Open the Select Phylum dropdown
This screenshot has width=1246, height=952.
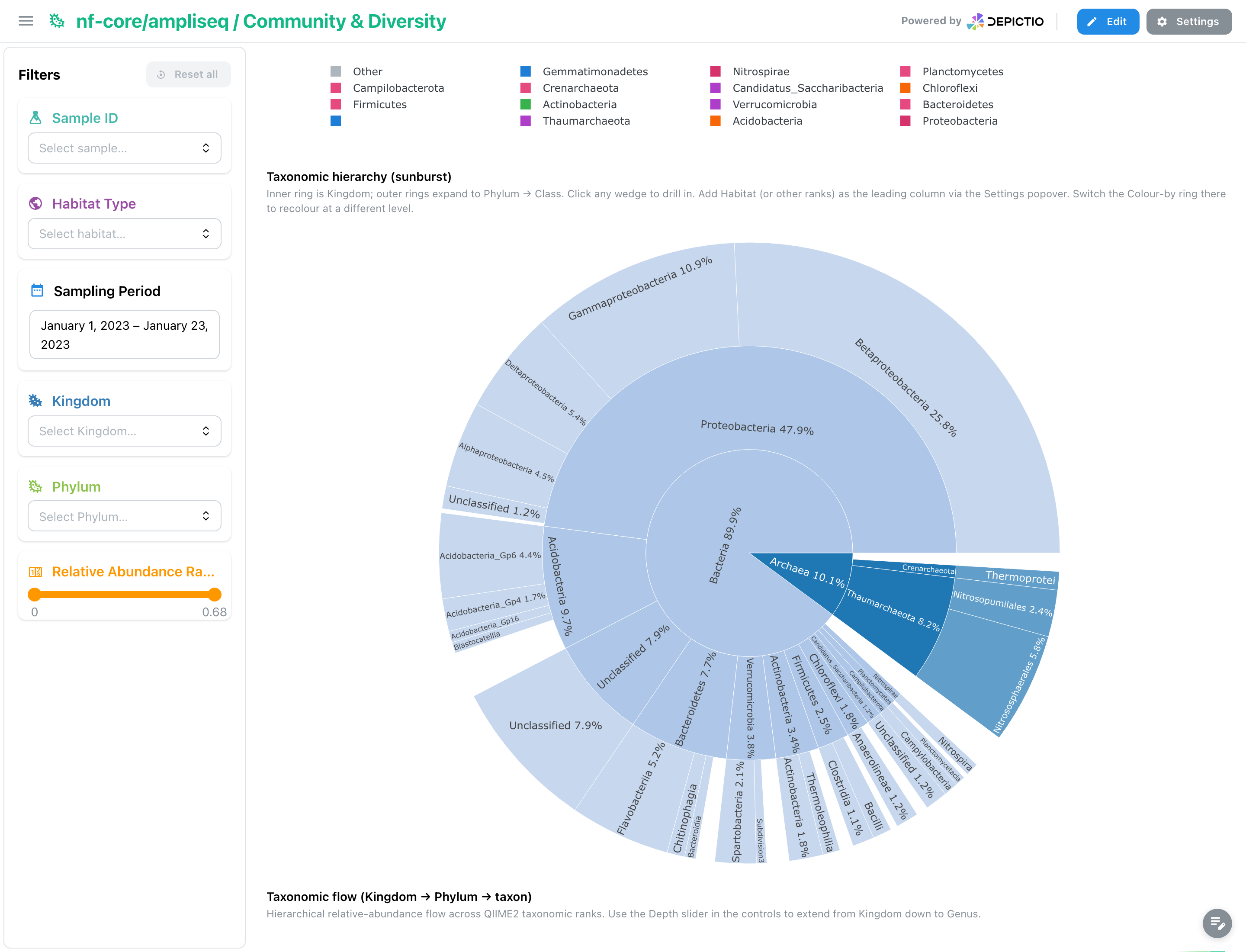[x=125, y=516]
